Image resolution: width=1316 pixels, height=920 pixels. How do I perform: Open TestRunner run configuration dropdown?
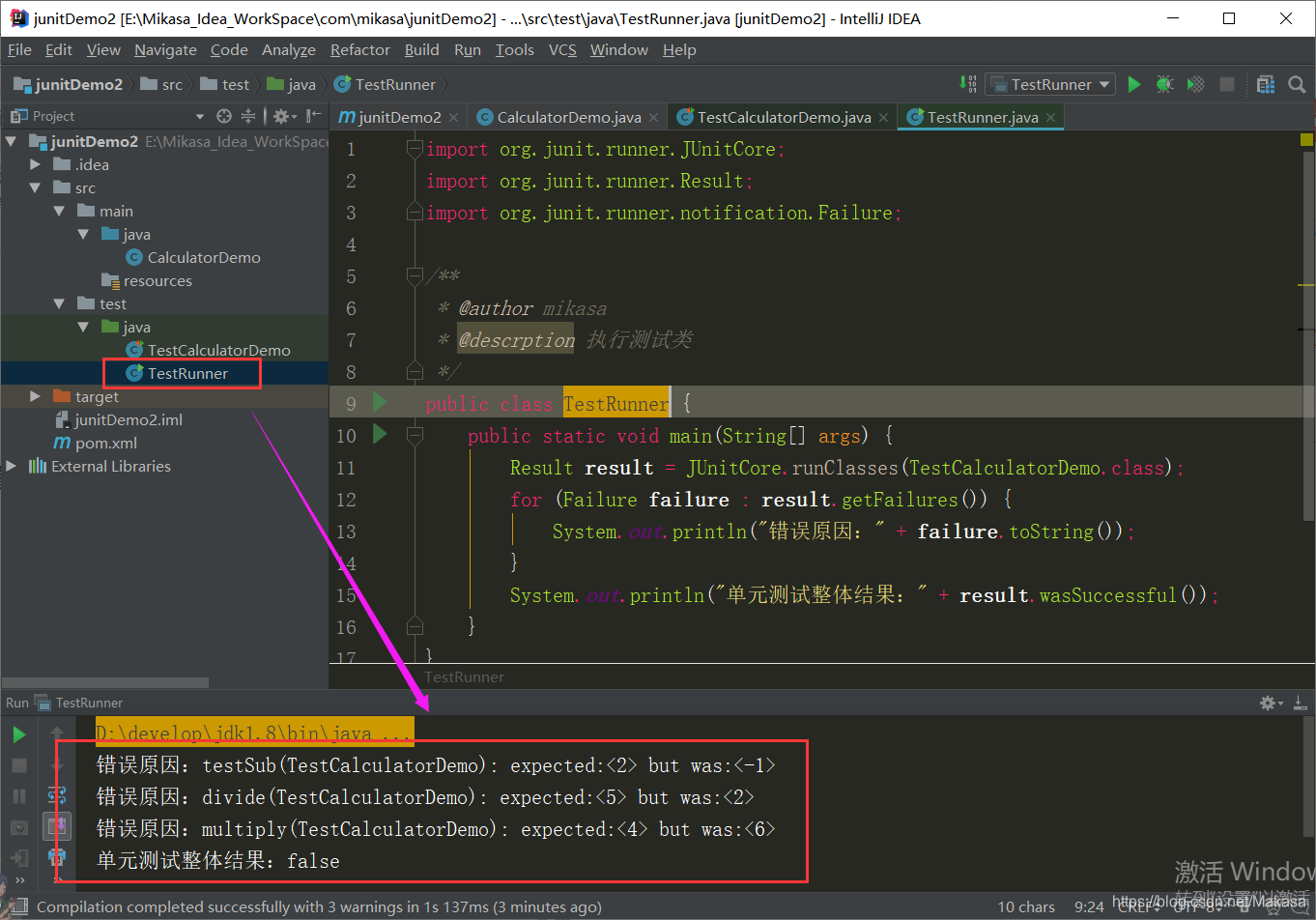coord(1050,84)
